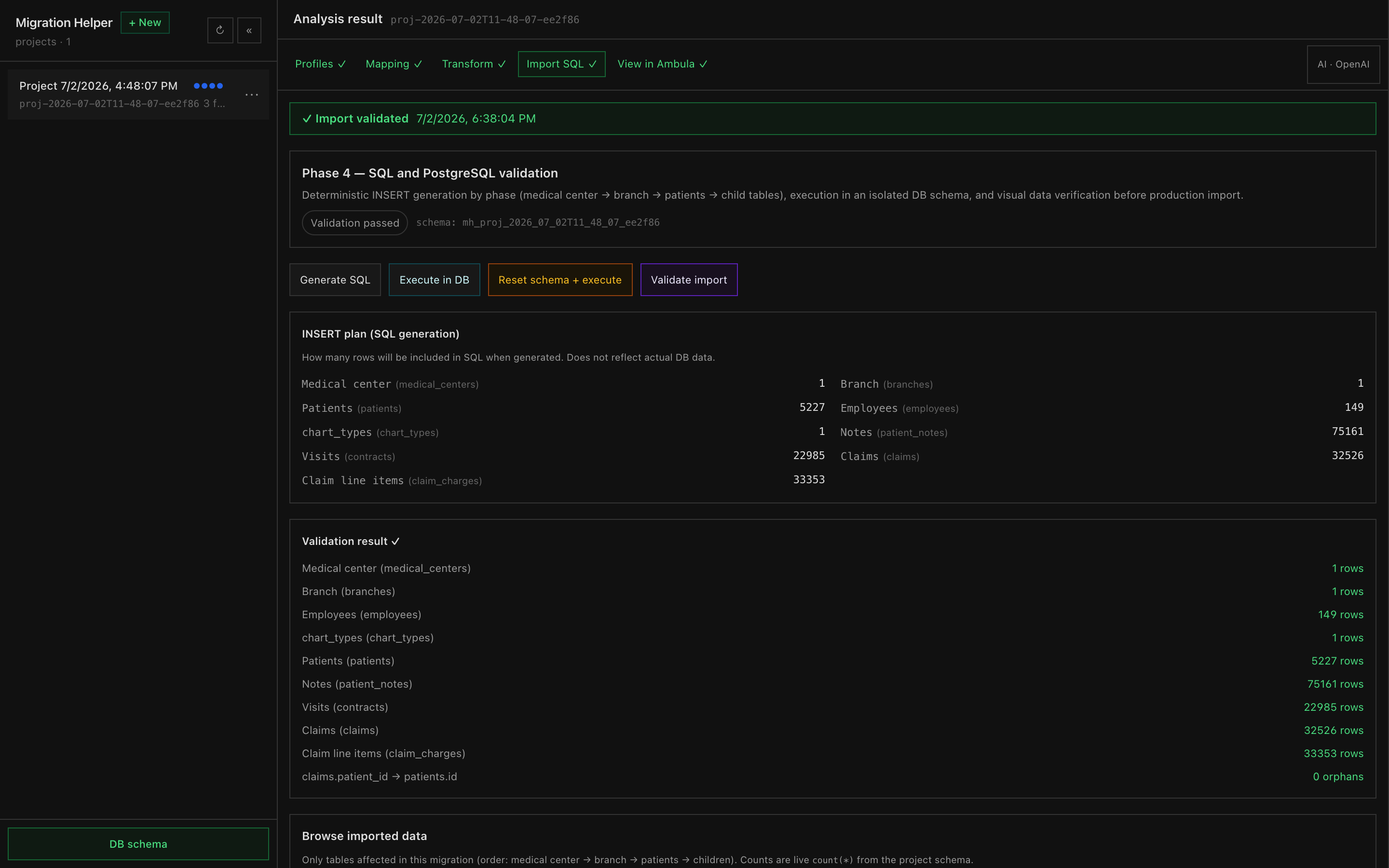Open the Transform tab
Viewport: 1389px width, 868px height.
(x=474, y=64)
